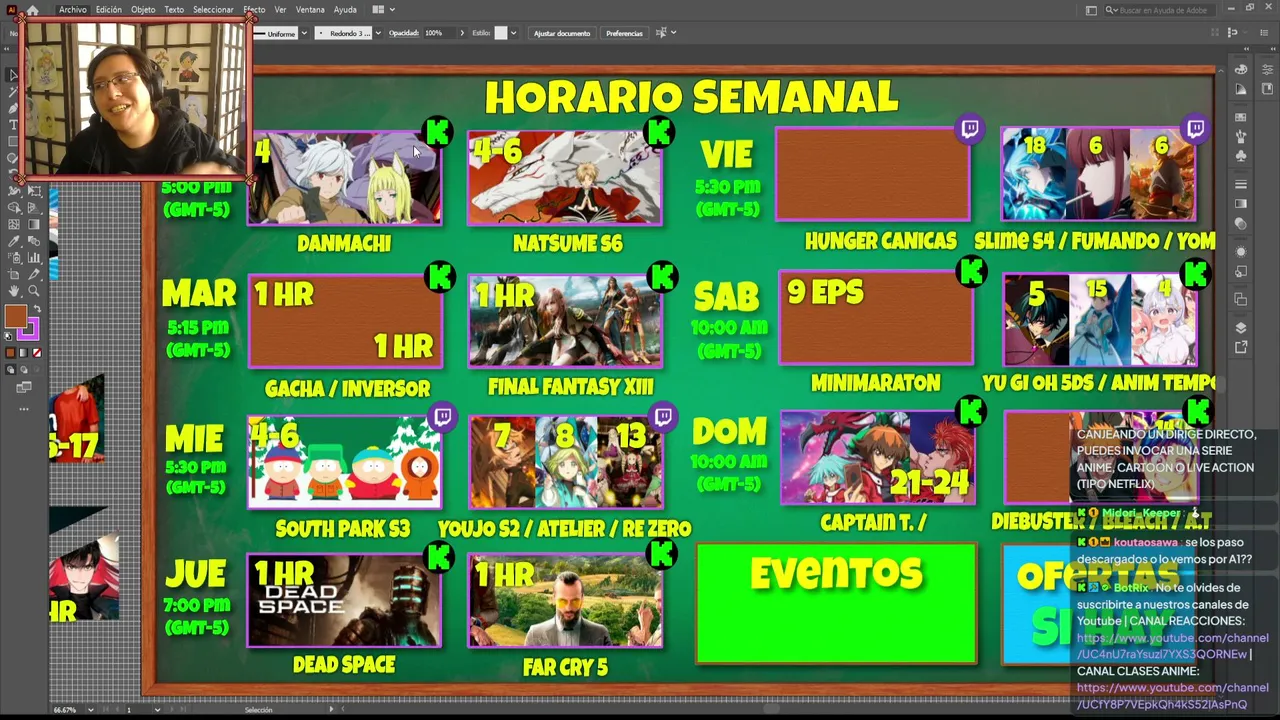Select the Shape Builder tool

[x=14, y=208]
